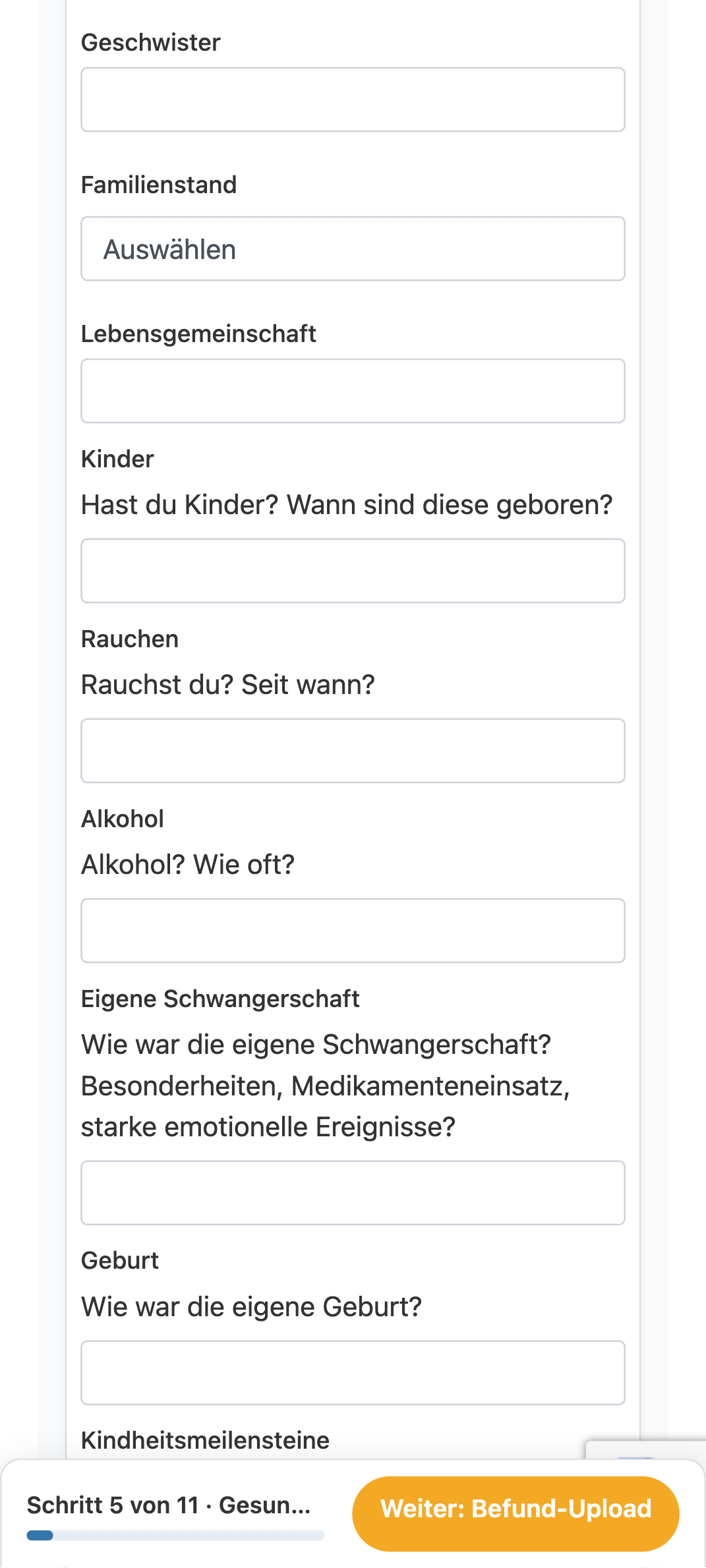Click the Alkohol label text
The height and width of the screenshot is (1568, 706).
123,819
